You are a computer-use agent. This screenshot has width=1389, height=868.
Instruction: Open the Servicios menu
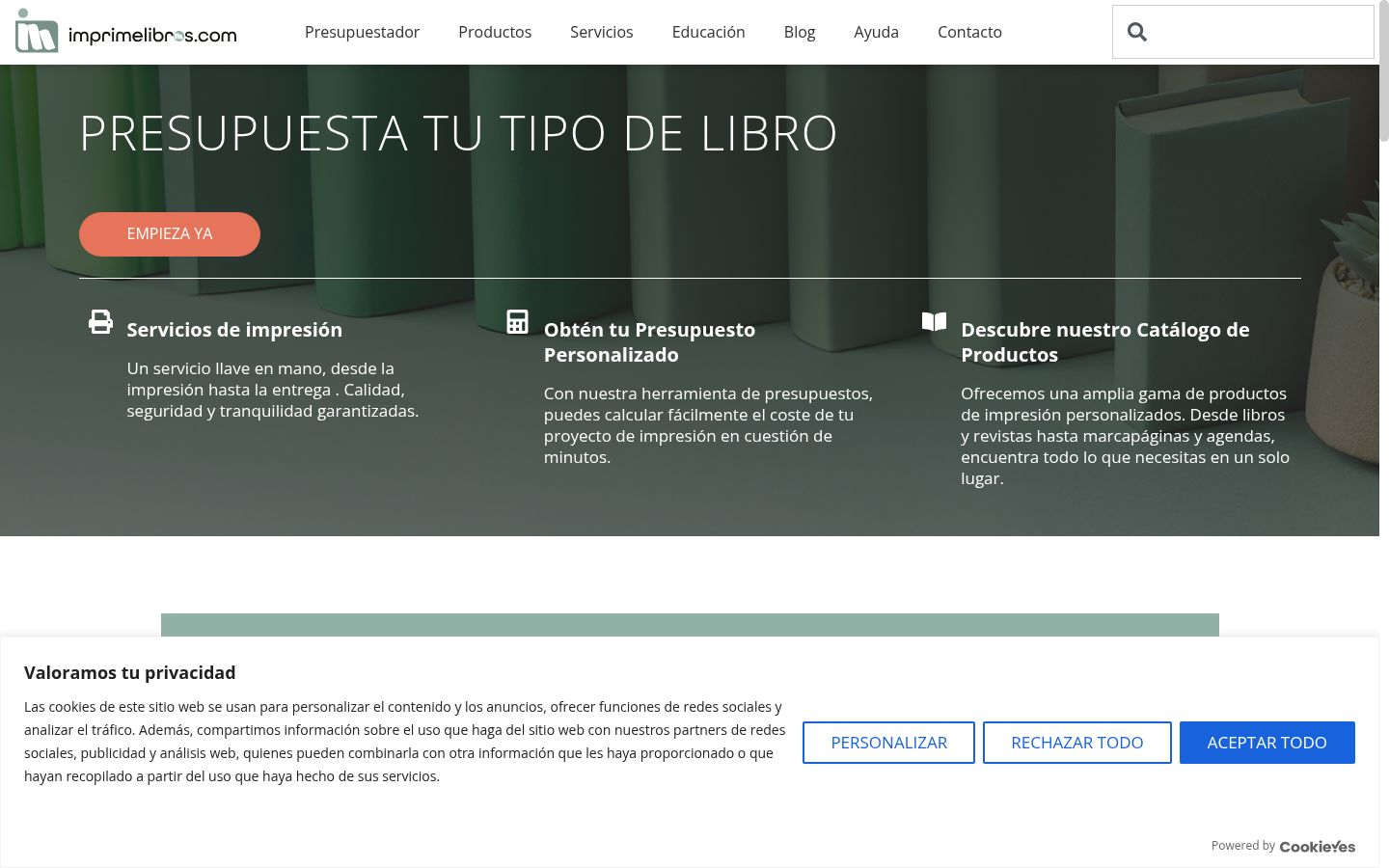pos(602,32)
